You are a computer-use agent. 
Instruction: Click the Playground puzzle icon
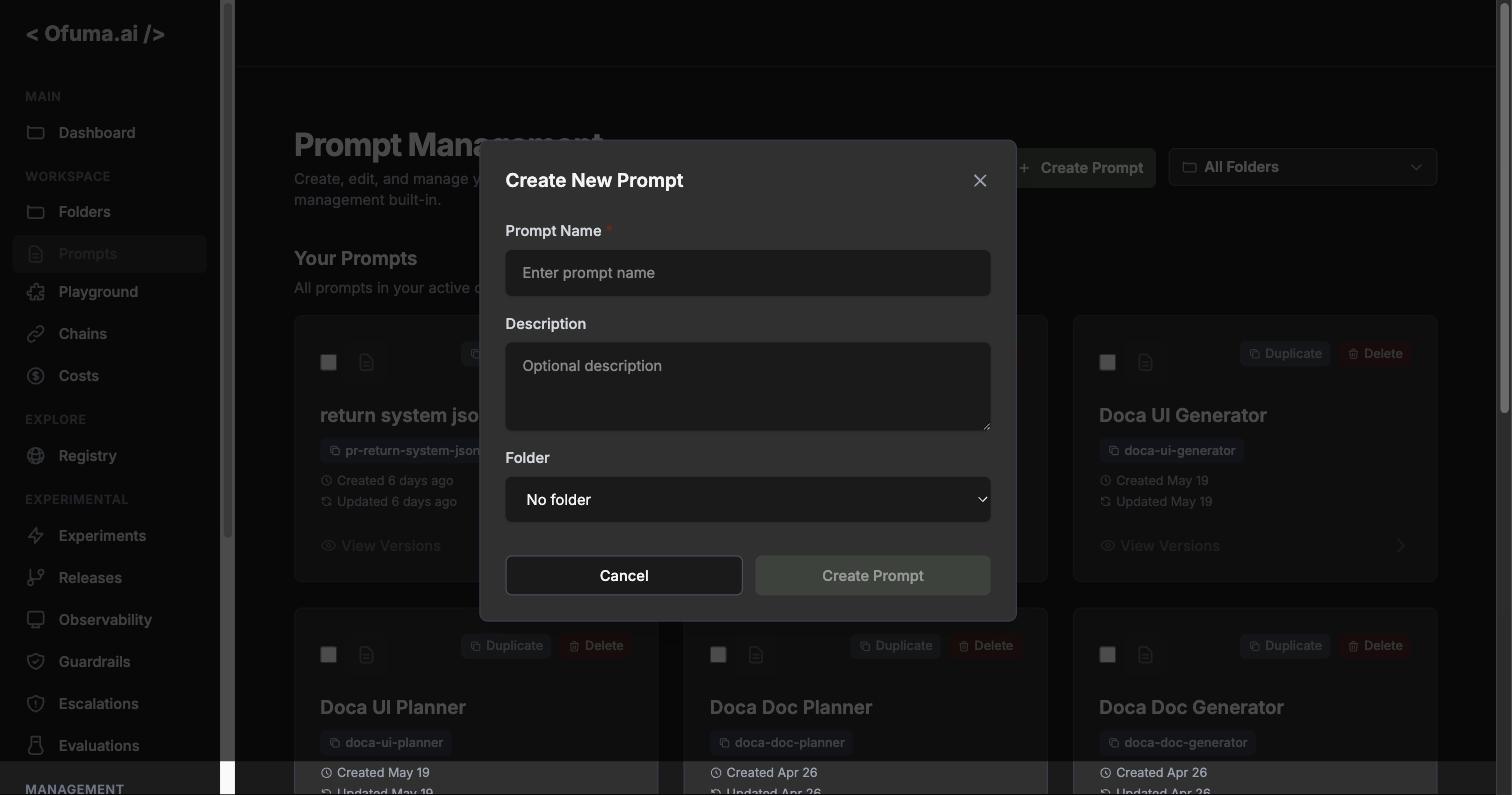tap(36, 292)
